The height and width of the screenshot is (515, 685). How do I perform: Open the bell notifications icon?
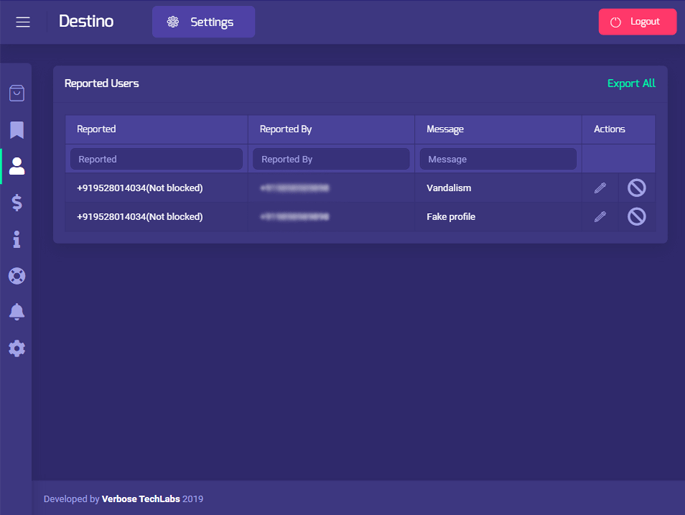click(x=17, y=312)
